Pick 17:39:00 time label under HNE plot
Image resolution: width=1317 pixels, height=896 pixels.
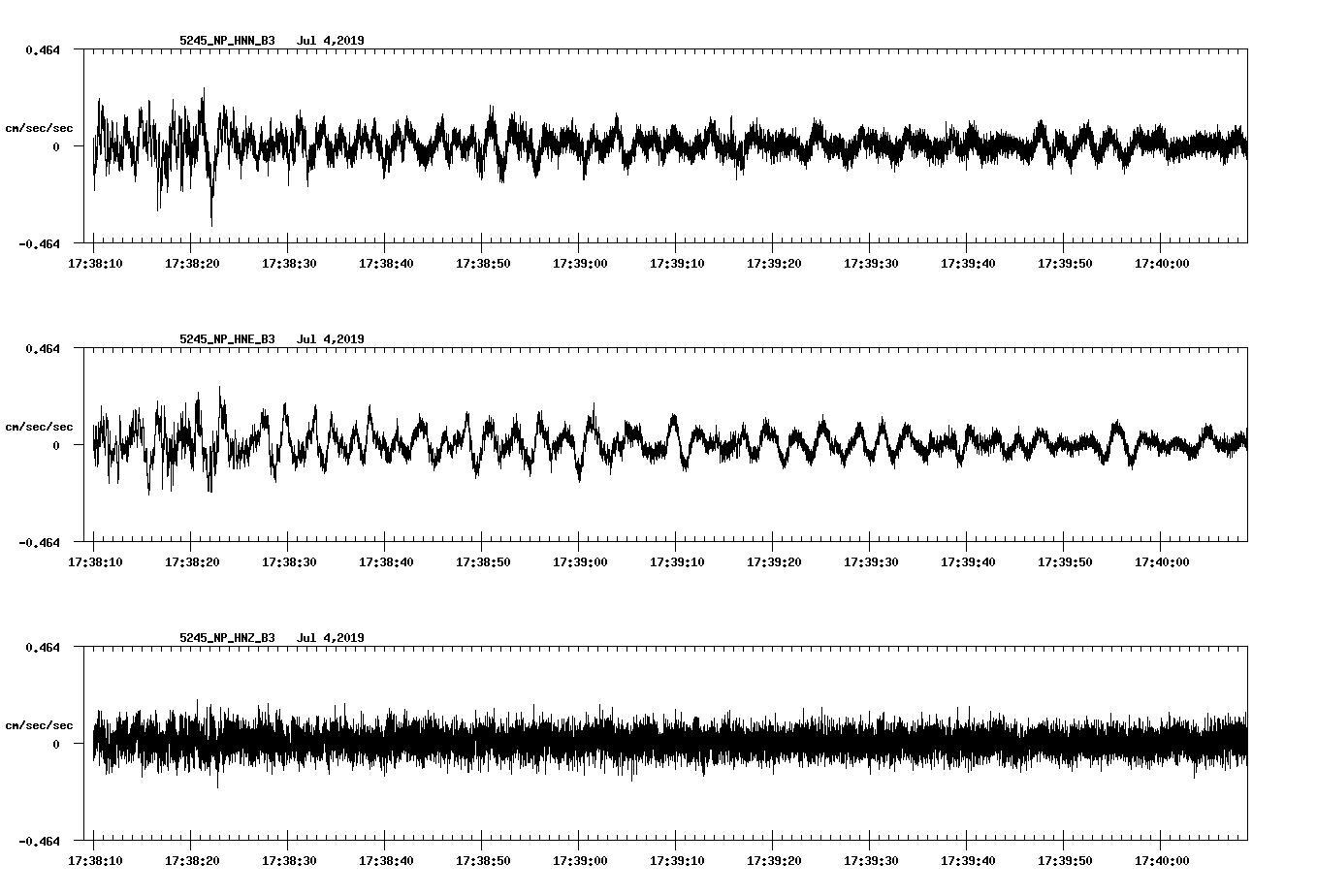(x=580, y=561)
